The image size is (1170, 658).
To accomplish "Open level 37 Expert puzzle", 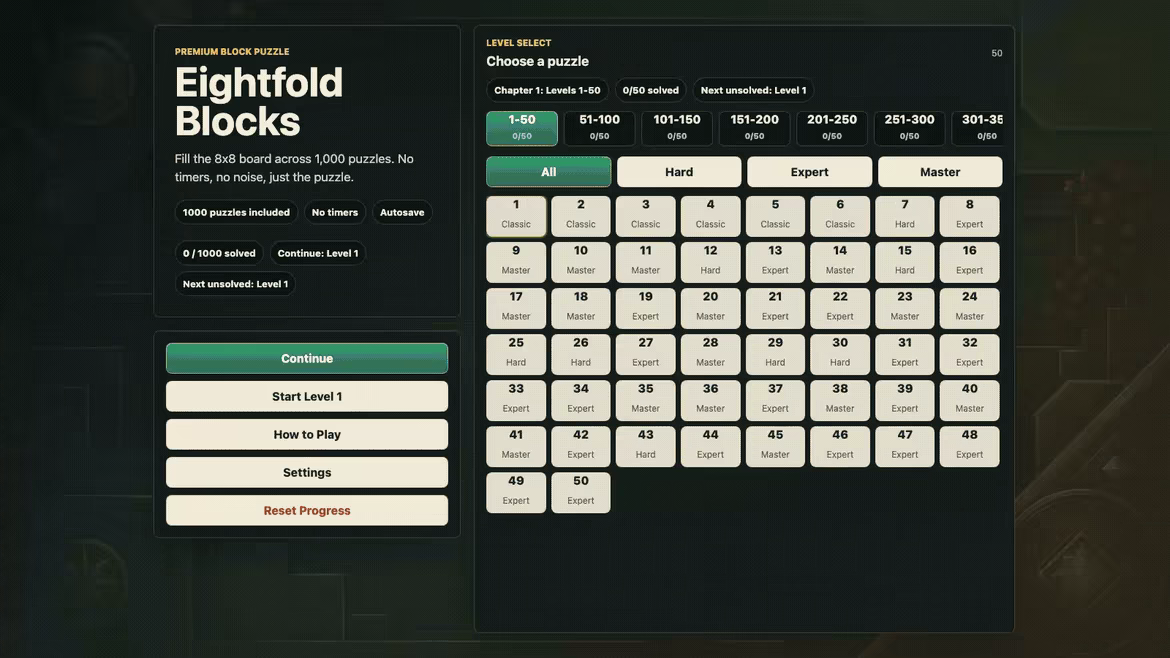I will (x=775, y=401).
